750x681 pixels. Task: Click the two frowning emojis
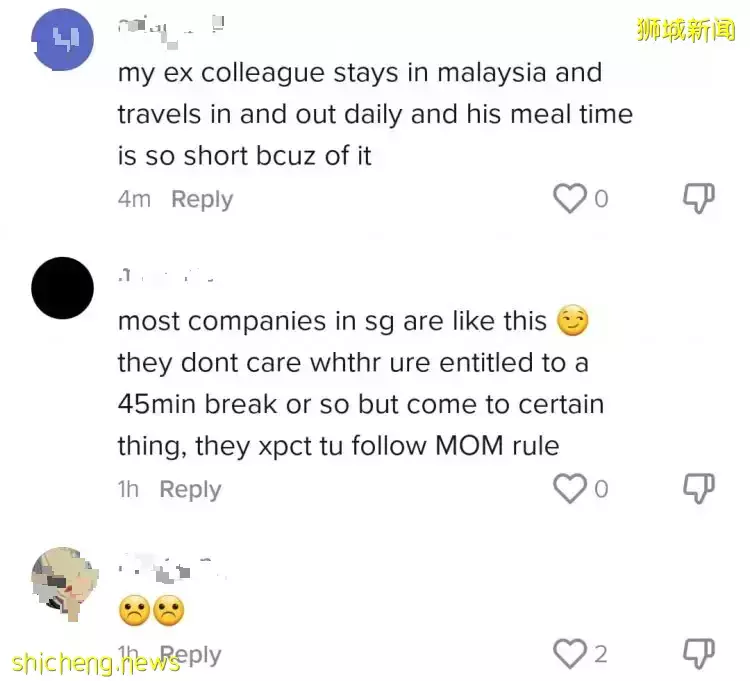[152, 610]
